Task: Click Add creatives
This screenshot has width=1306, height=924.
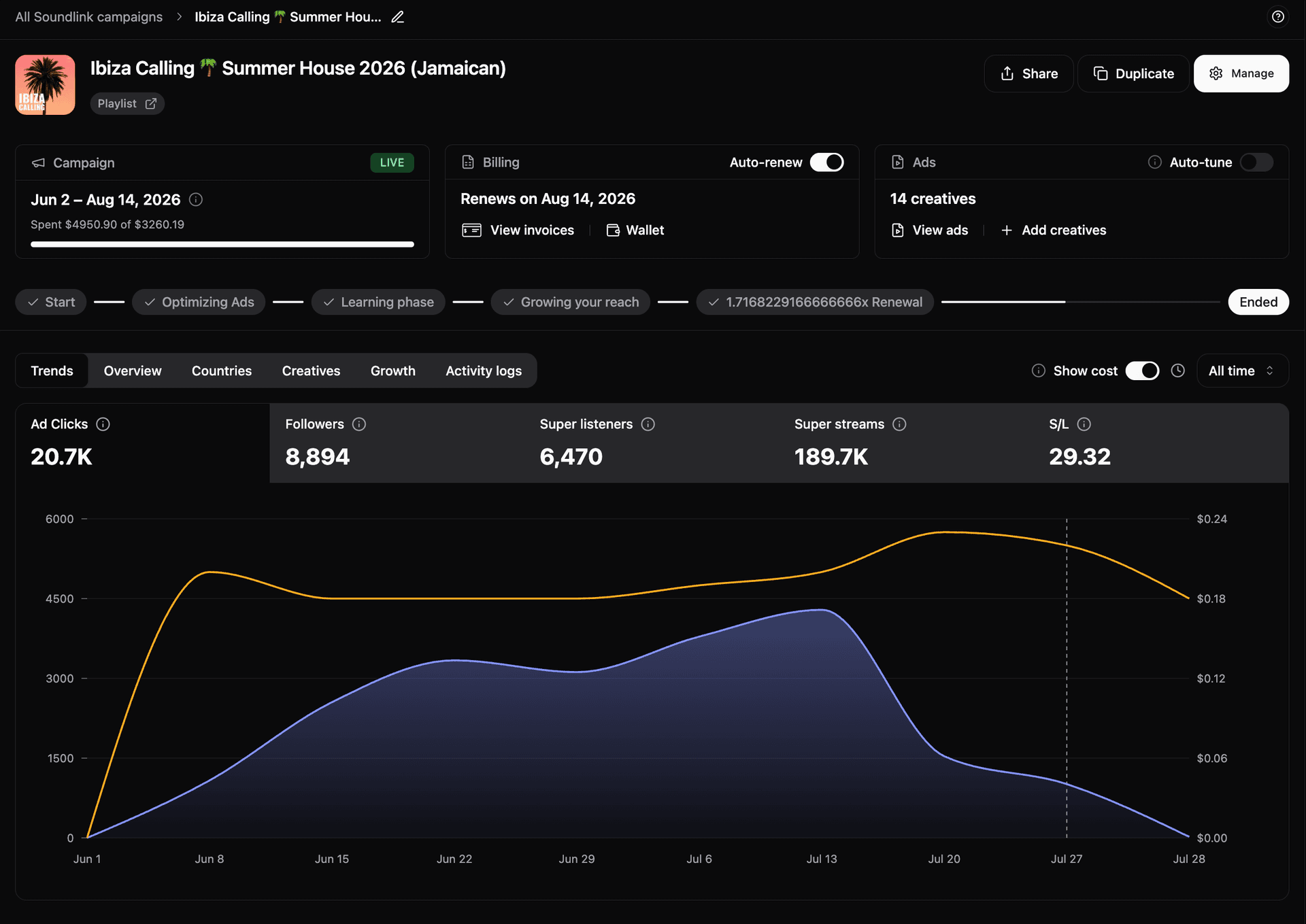Action: (1054, 230)
